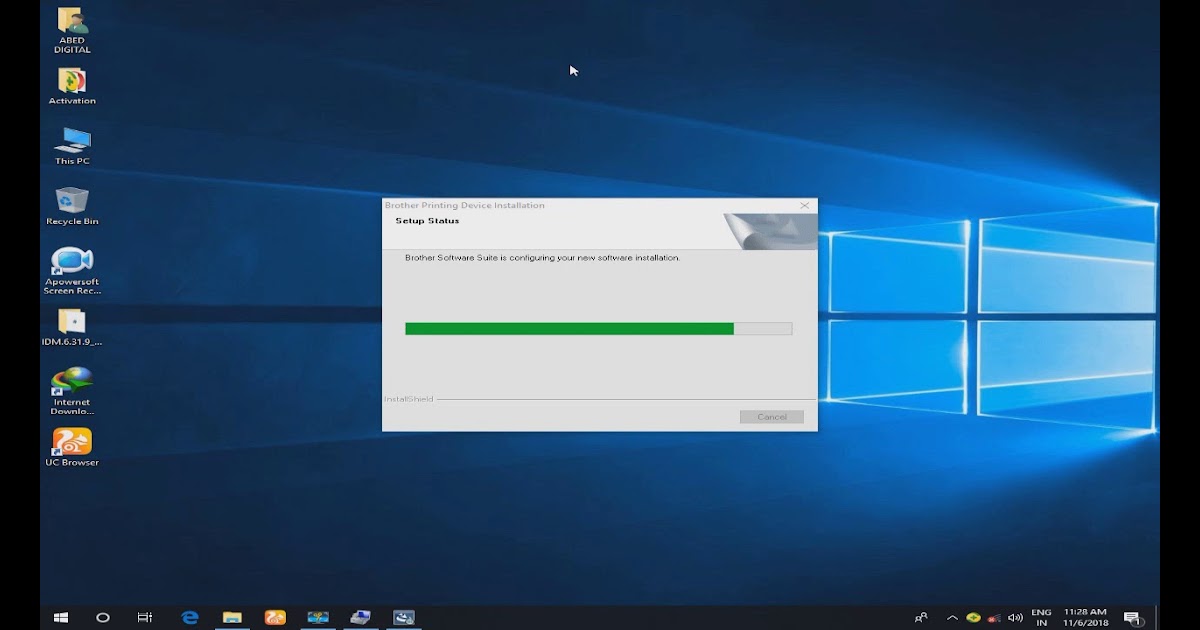Screen dimensions: 1200x630
Task: Select the IDM.6.31.9 folder icon
Action: 72,327
